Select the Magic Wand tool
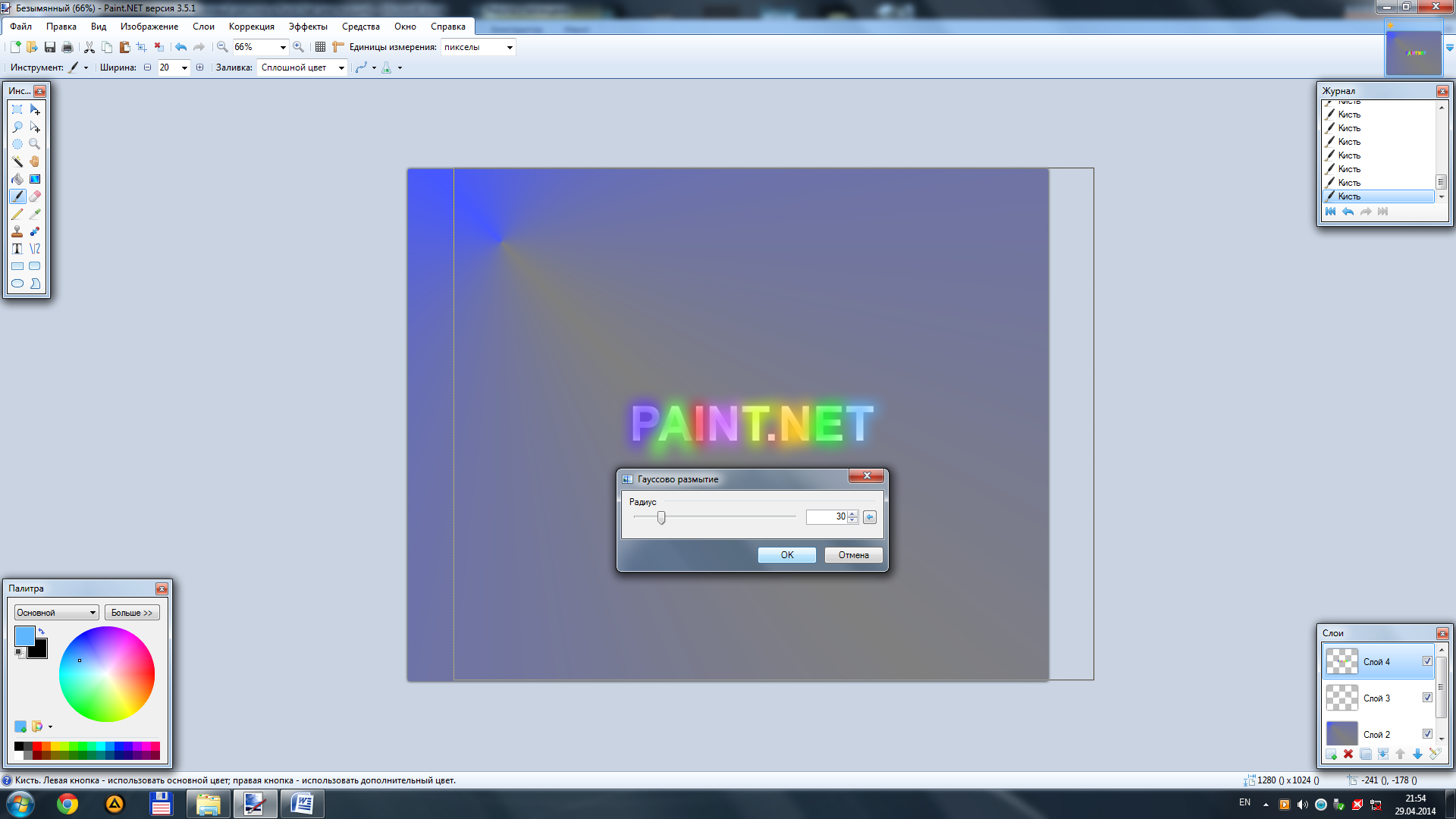 pos(17,162)
